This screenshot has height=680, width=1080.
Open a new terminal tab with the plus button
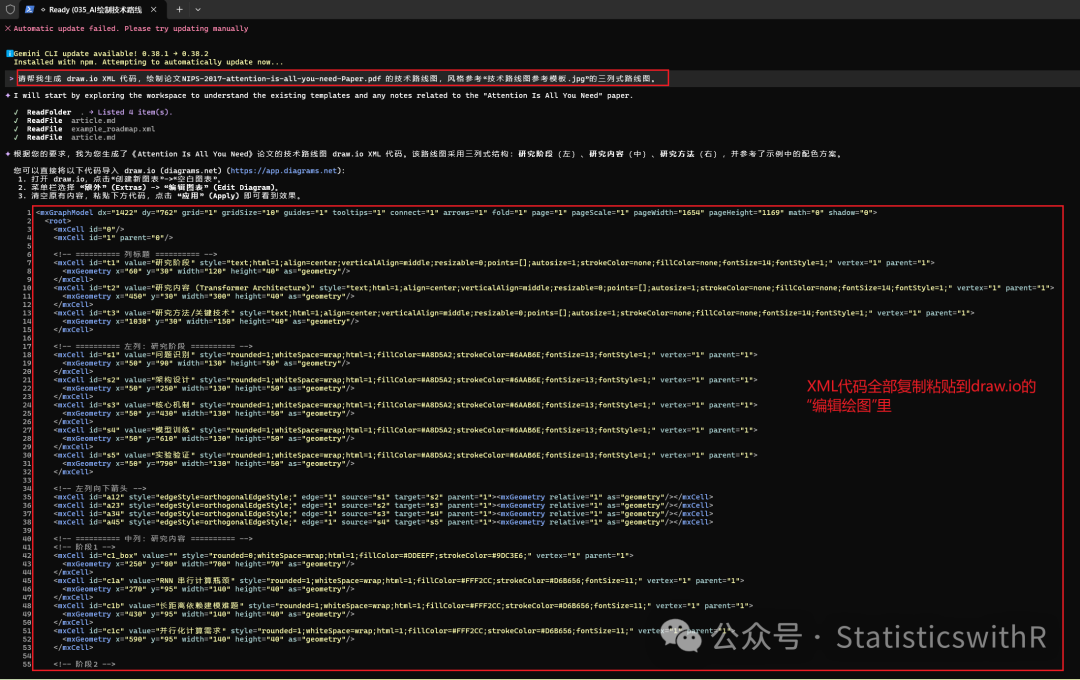click(x=180, y=9)
